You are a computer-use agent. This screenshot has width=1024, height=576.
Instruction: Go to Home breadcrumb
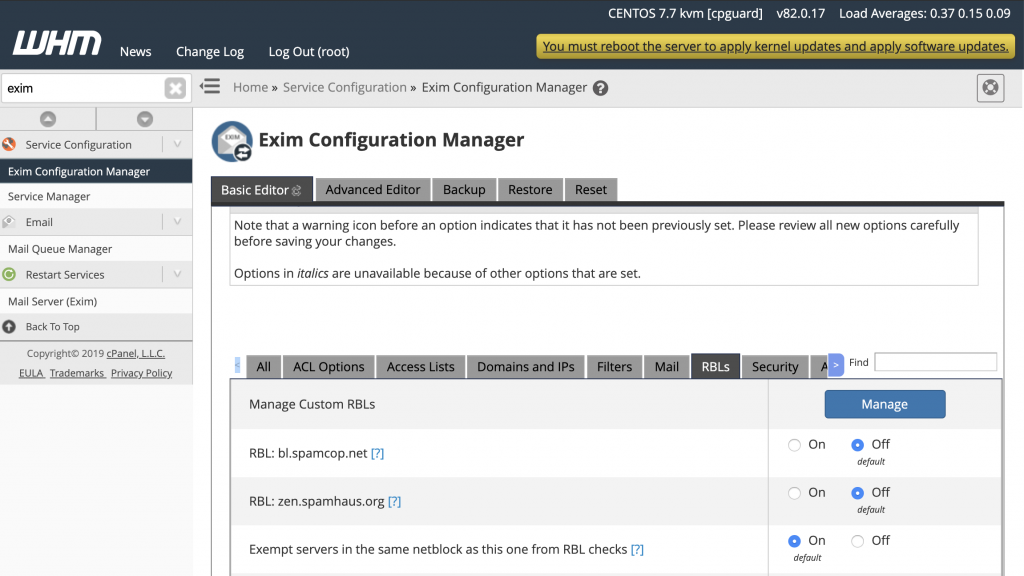click(251, 88)
